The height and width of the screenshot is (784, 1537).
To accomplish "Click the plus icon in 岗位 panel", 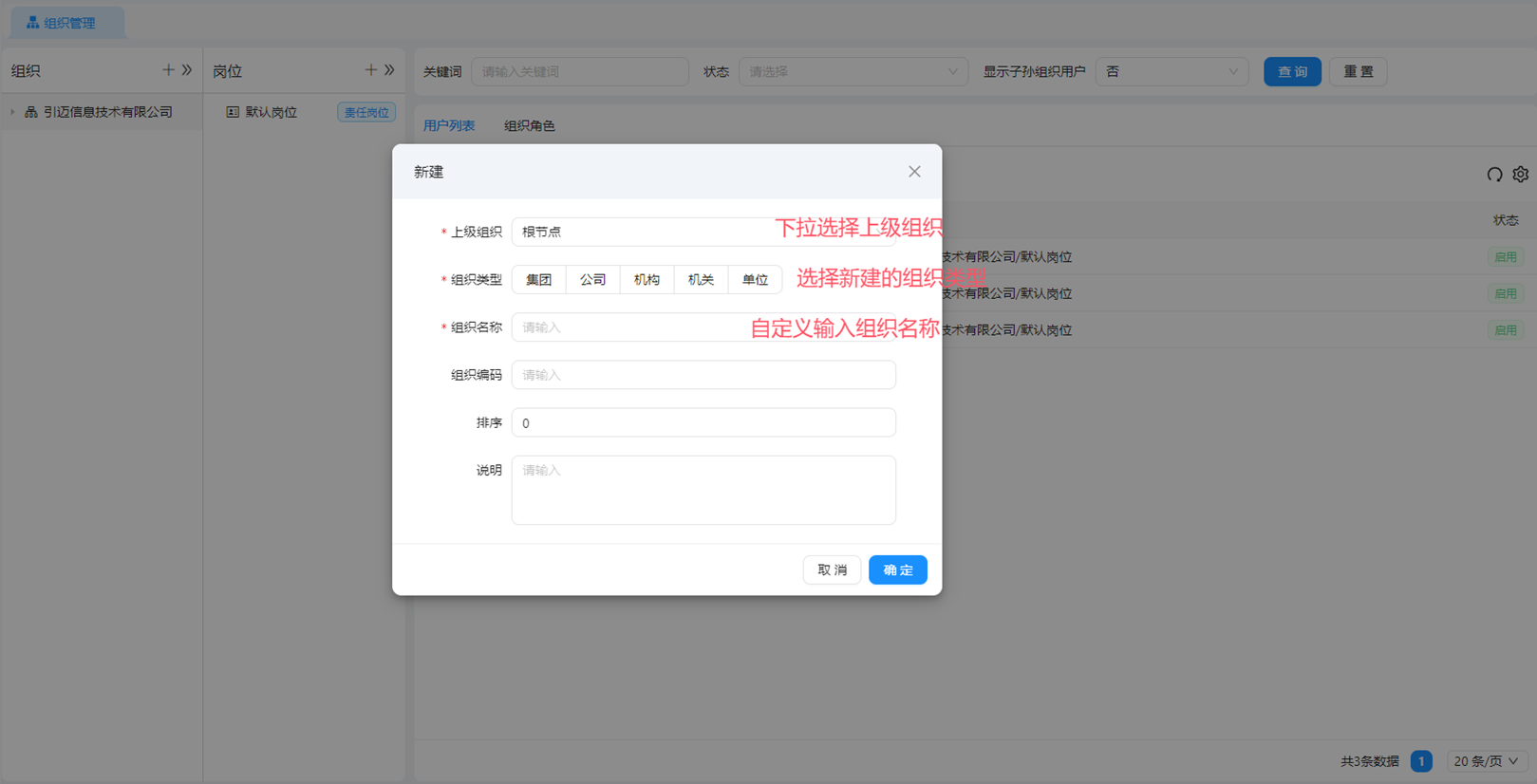I will point(370,70).
